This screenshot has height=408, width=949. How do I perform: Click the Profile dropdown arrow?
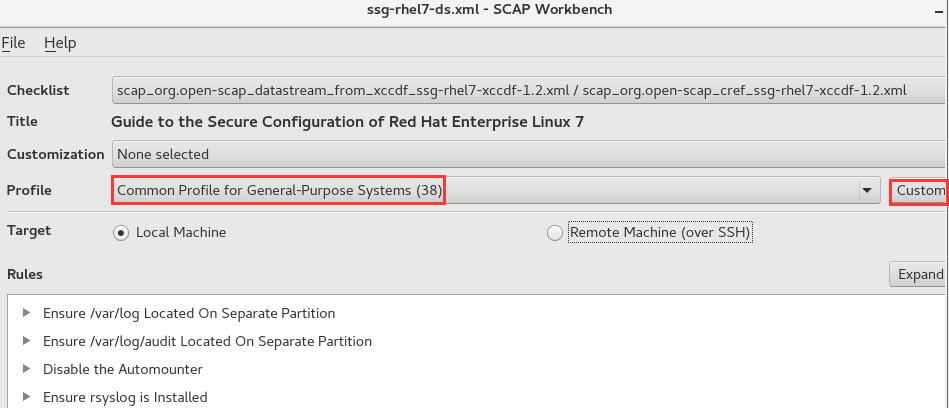pos(865,191)
